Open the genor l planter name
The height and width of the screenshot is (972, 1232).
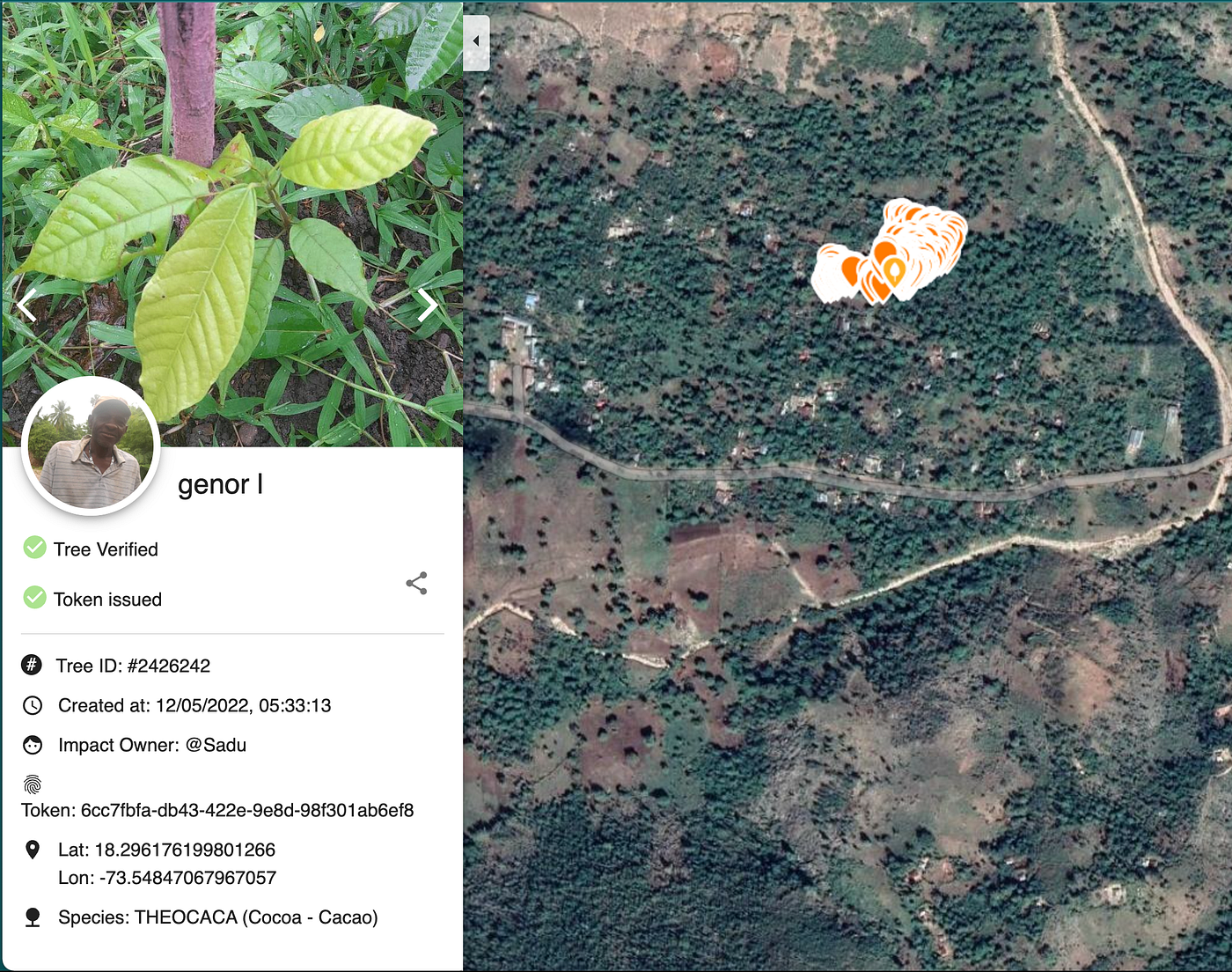[220, 484]
